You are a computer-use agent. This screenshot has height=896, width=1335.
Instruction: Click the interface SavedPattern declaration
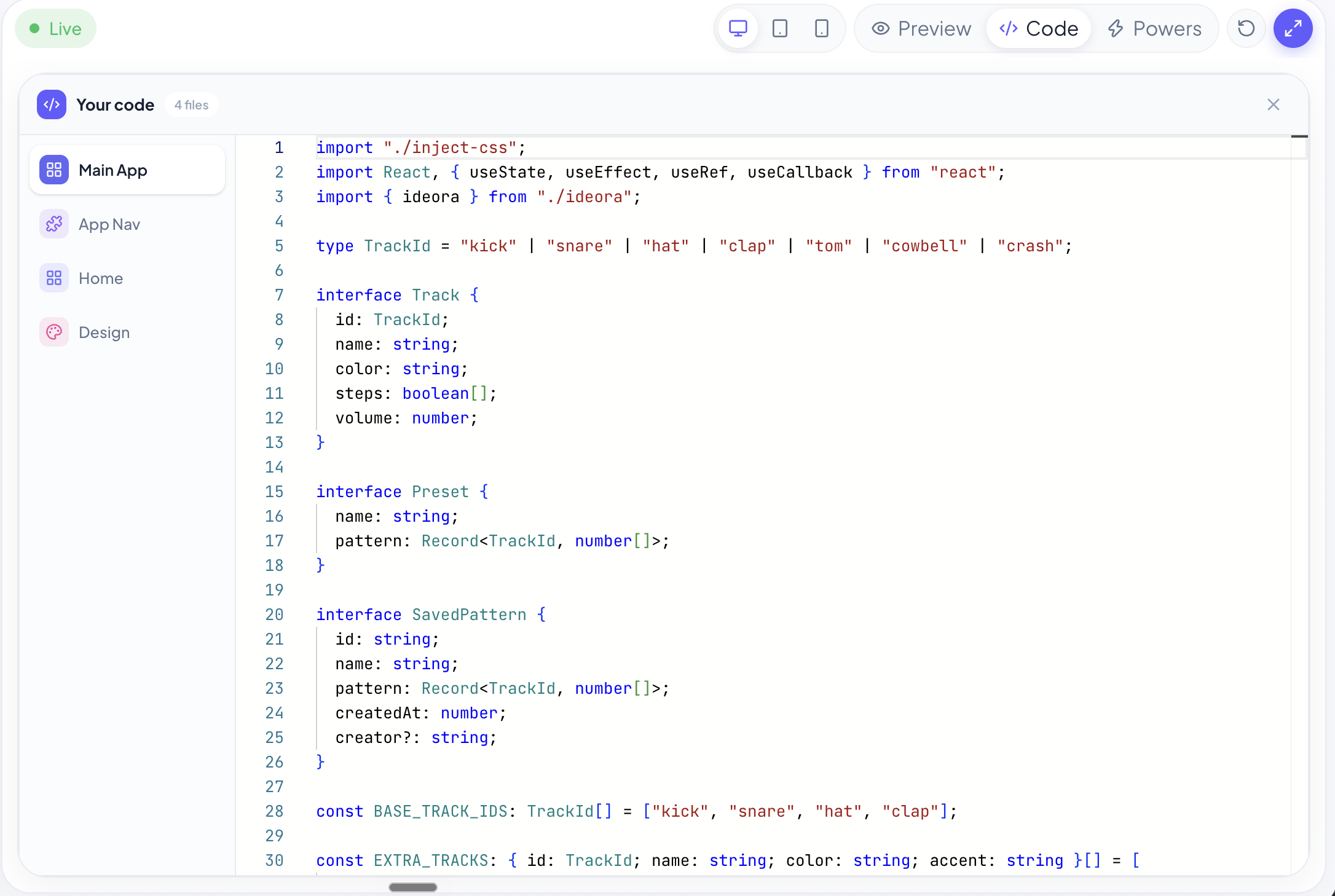(431, 615)
